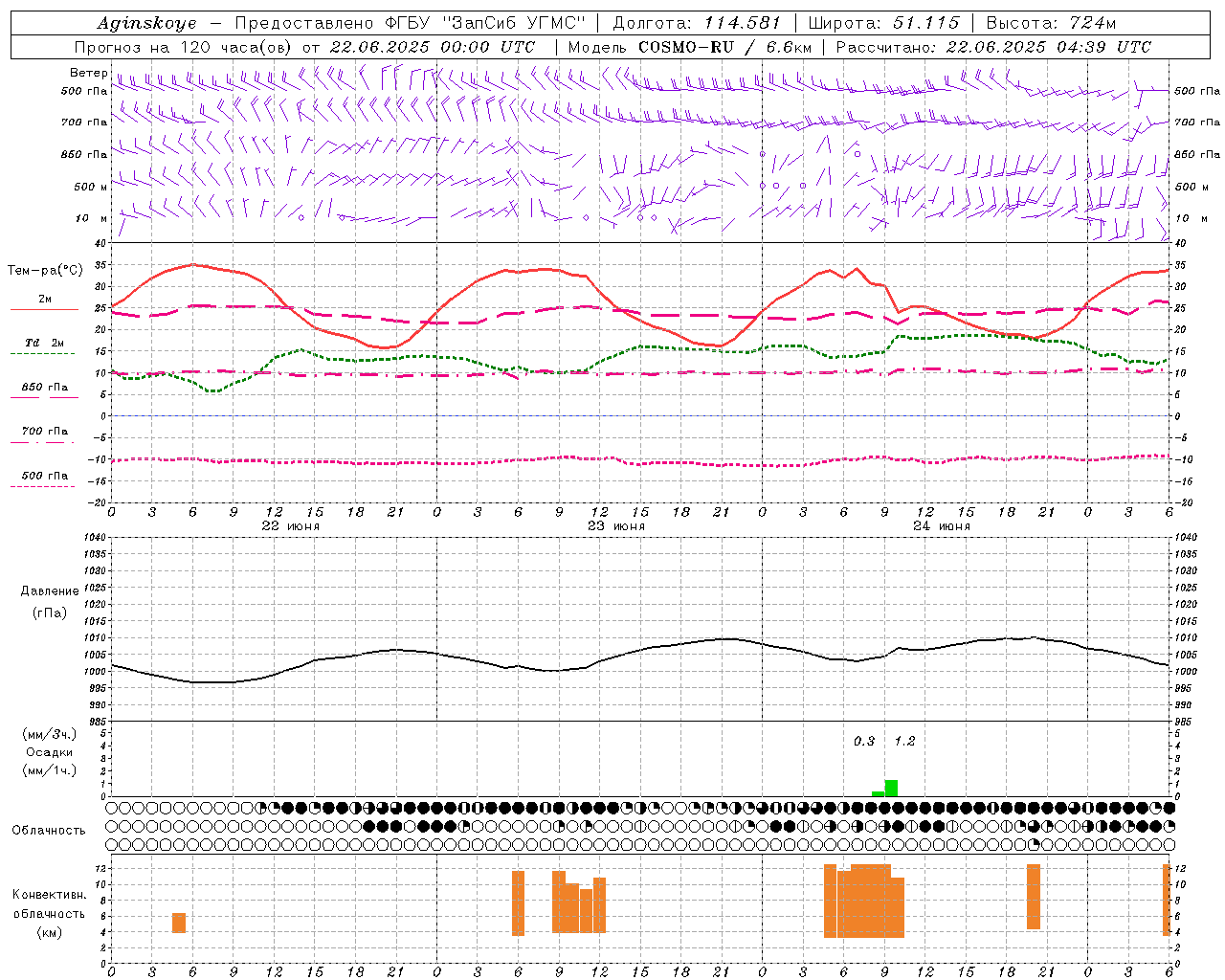
Task: Click the Тем-ра(°C) axis title
Action: (x=45, y=271)
